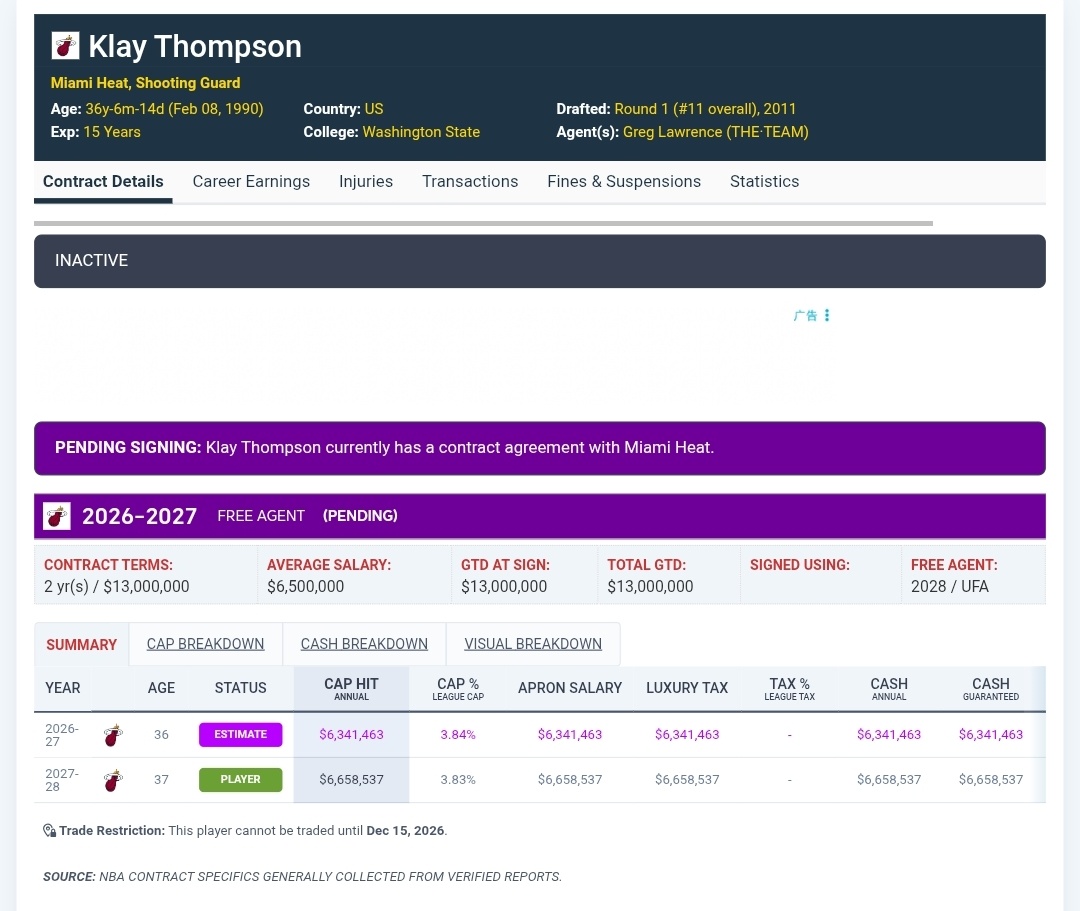View the Statistics tab
The height and width of the screenshot is (911, 1080).
(765, 181)
